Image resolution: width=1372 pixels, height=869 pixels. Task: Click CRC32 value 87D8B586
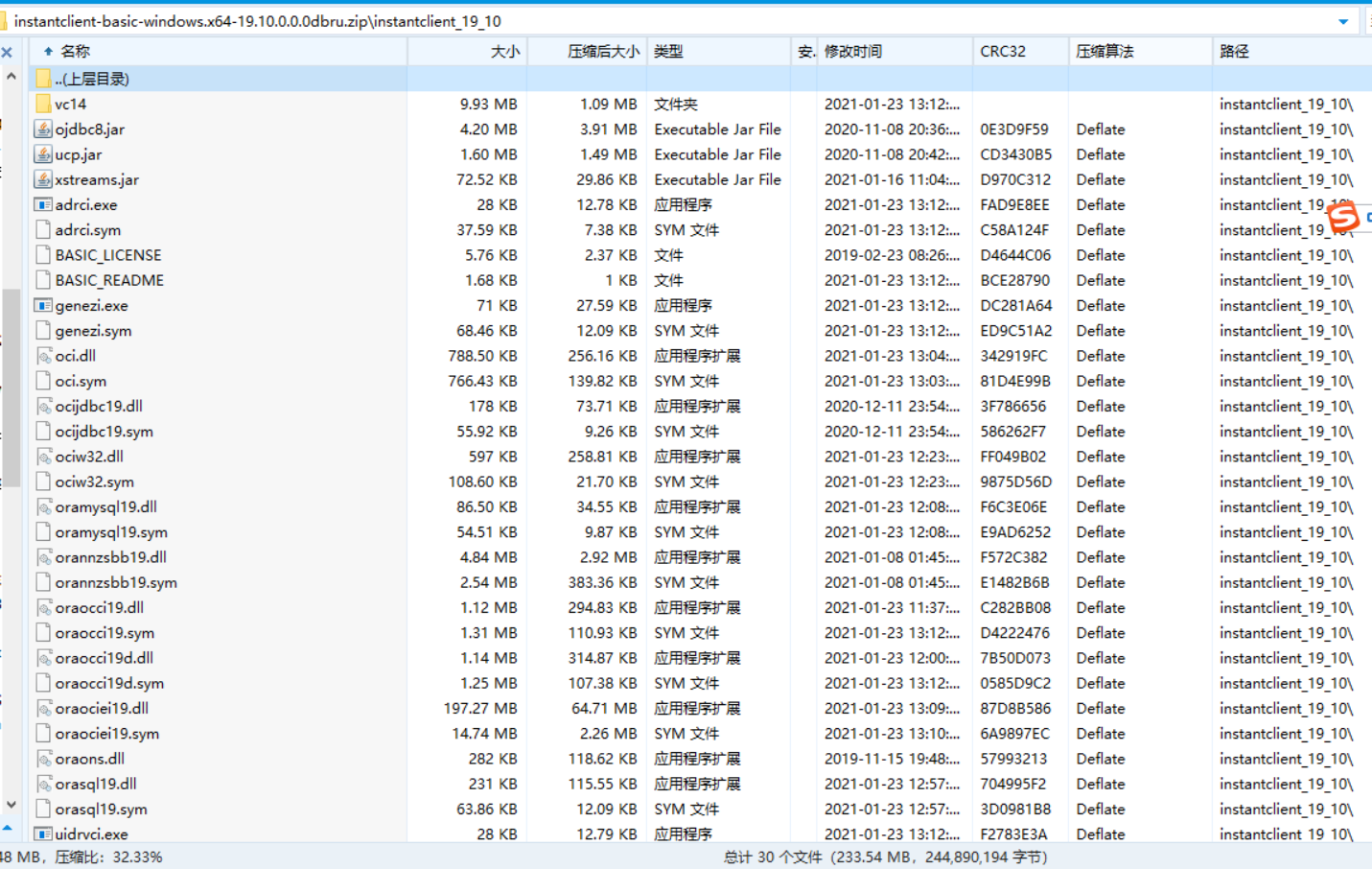tap(1015, 708)
